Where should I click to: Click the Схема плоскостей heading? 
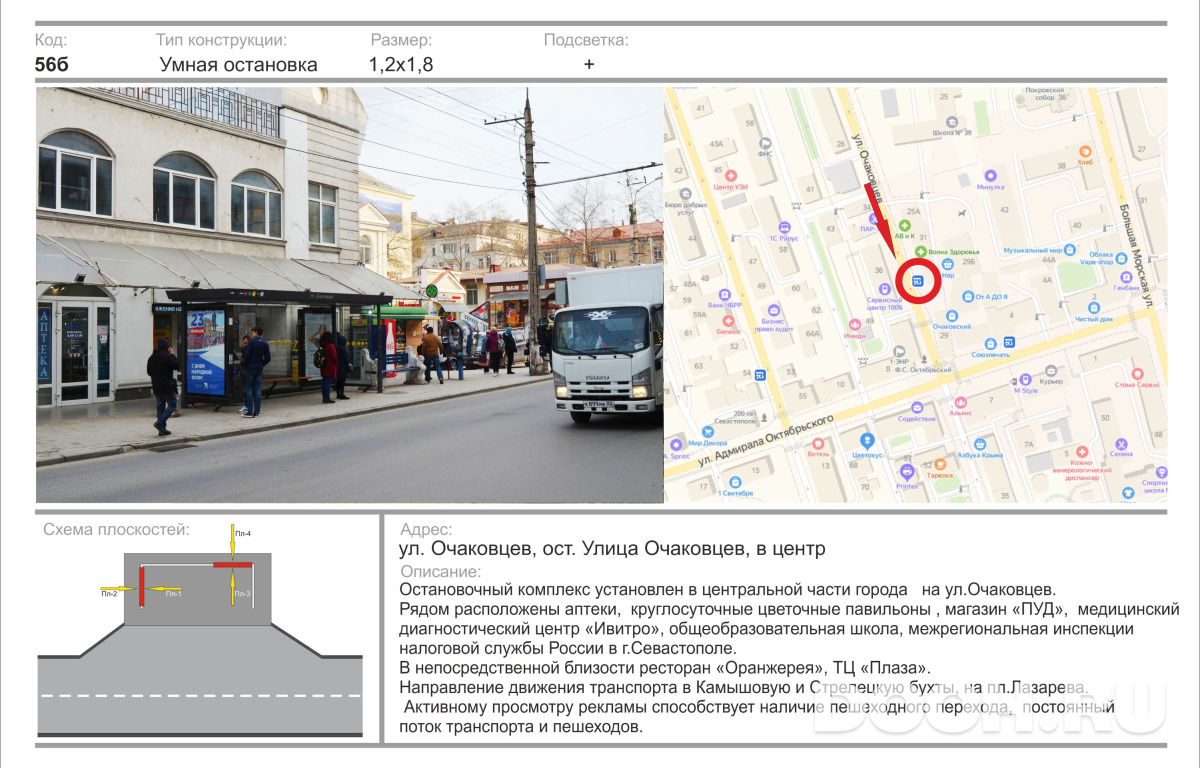tap(116, 529)
